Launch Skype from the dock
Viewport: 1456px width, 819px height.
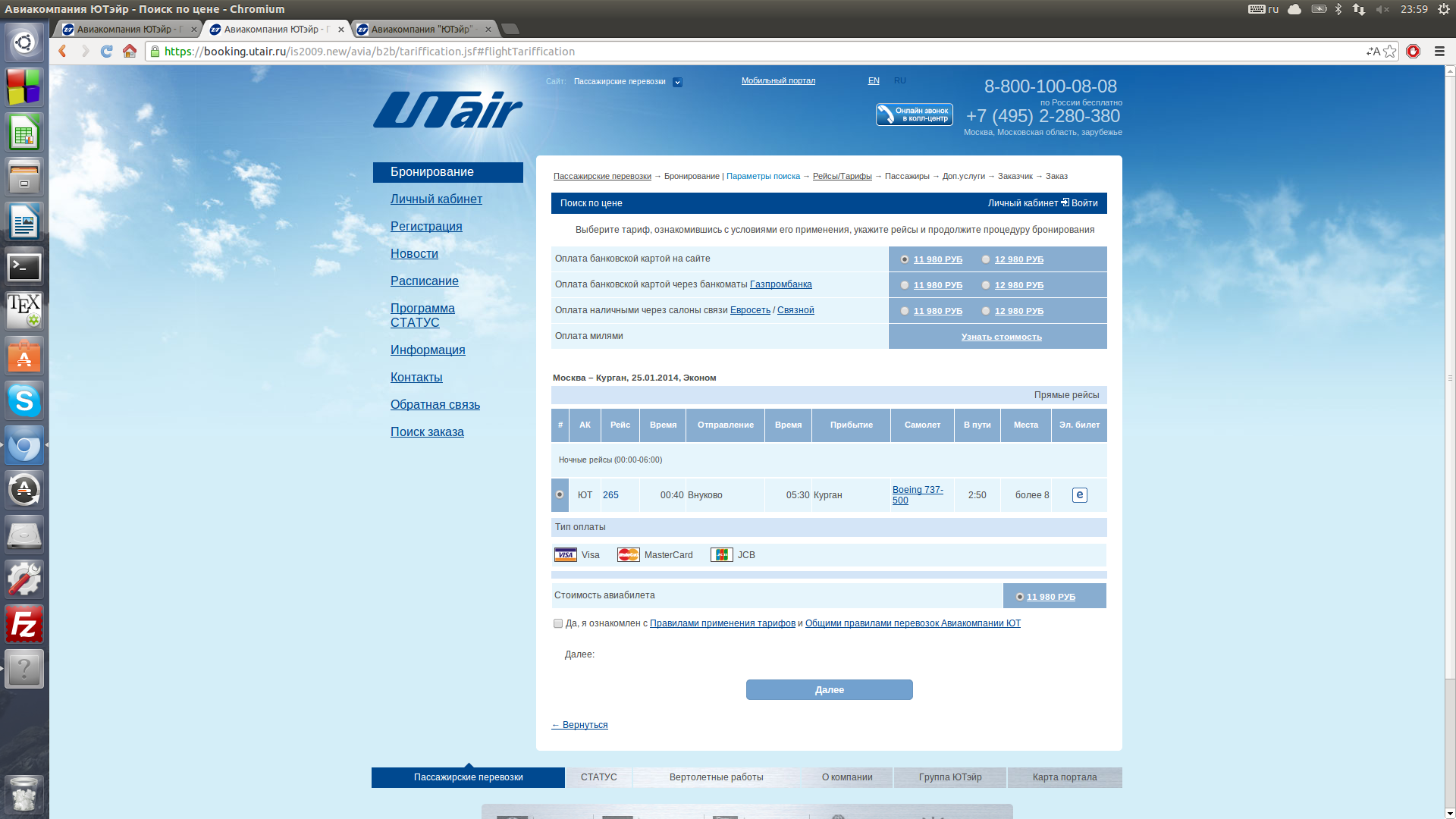pyautogui.click(x=24, y=400)
